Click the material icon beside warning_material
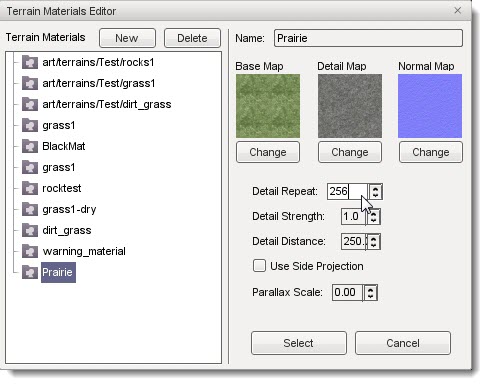487x385 pixels. click(x=30, y=251)
